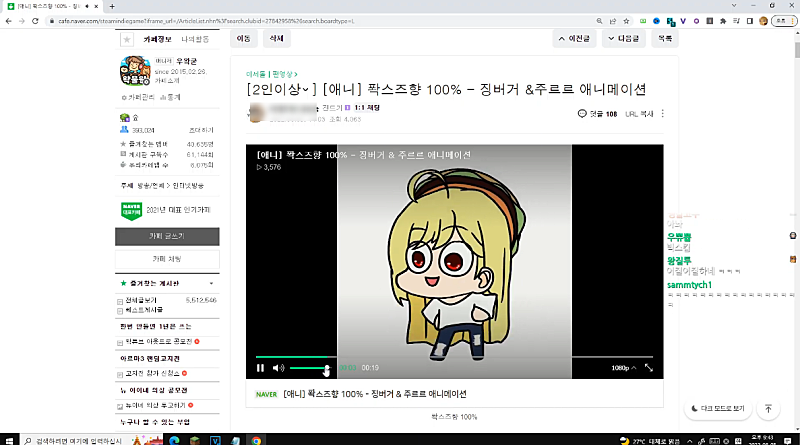Seek on the video progress bar
Viewport: 800px width, 445px height.
(454, 357)
